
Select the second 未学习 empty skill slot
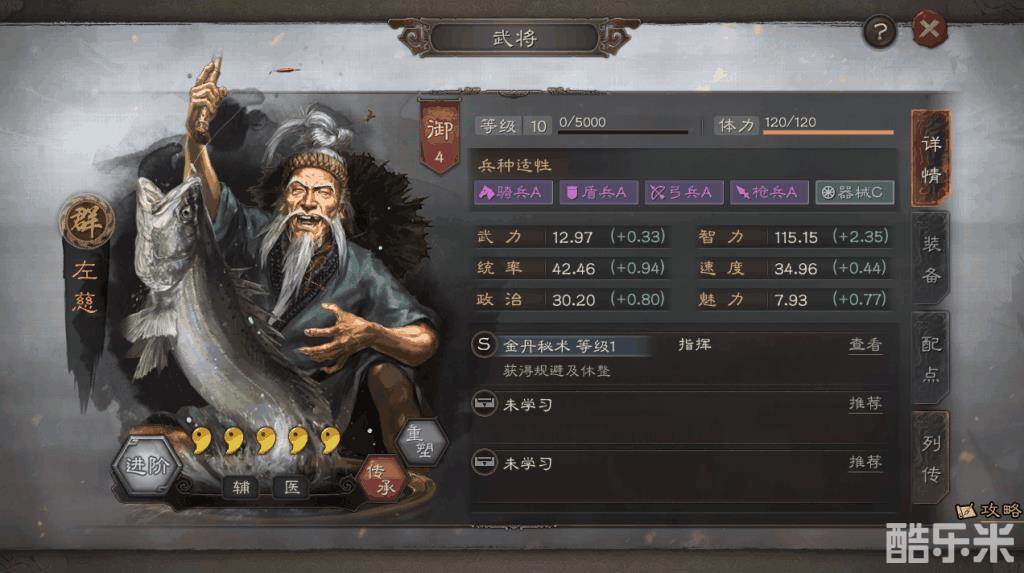pyautogui.click(x=681, y=463)
